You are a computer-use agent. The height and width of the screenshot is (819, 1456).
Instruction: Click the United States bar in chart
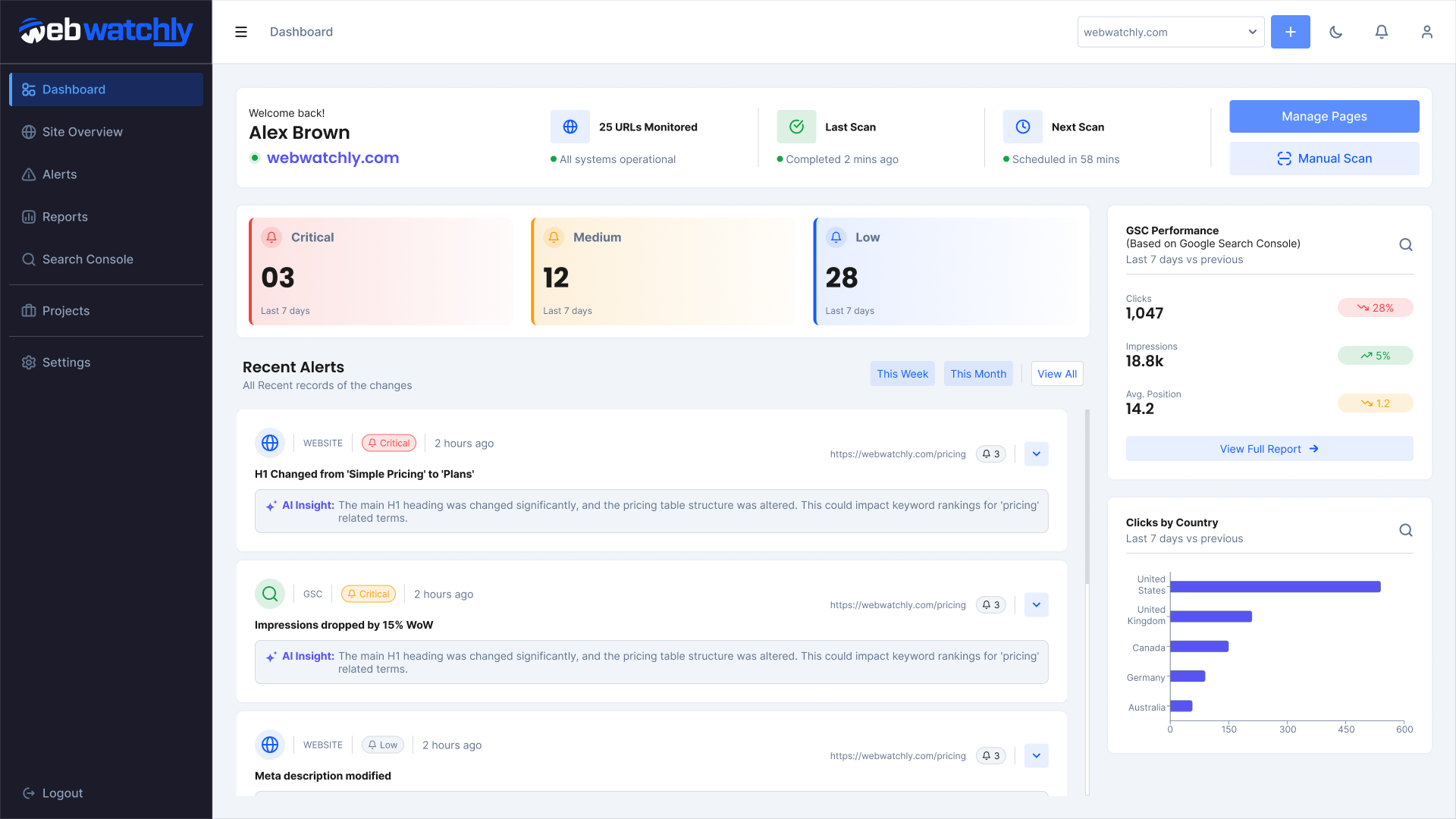pos(1275,587)
